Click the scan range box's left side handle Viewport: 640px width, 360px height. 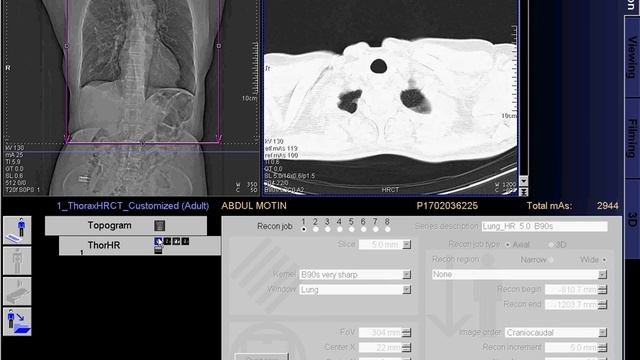pyautogui.click(x=67, y=46)
